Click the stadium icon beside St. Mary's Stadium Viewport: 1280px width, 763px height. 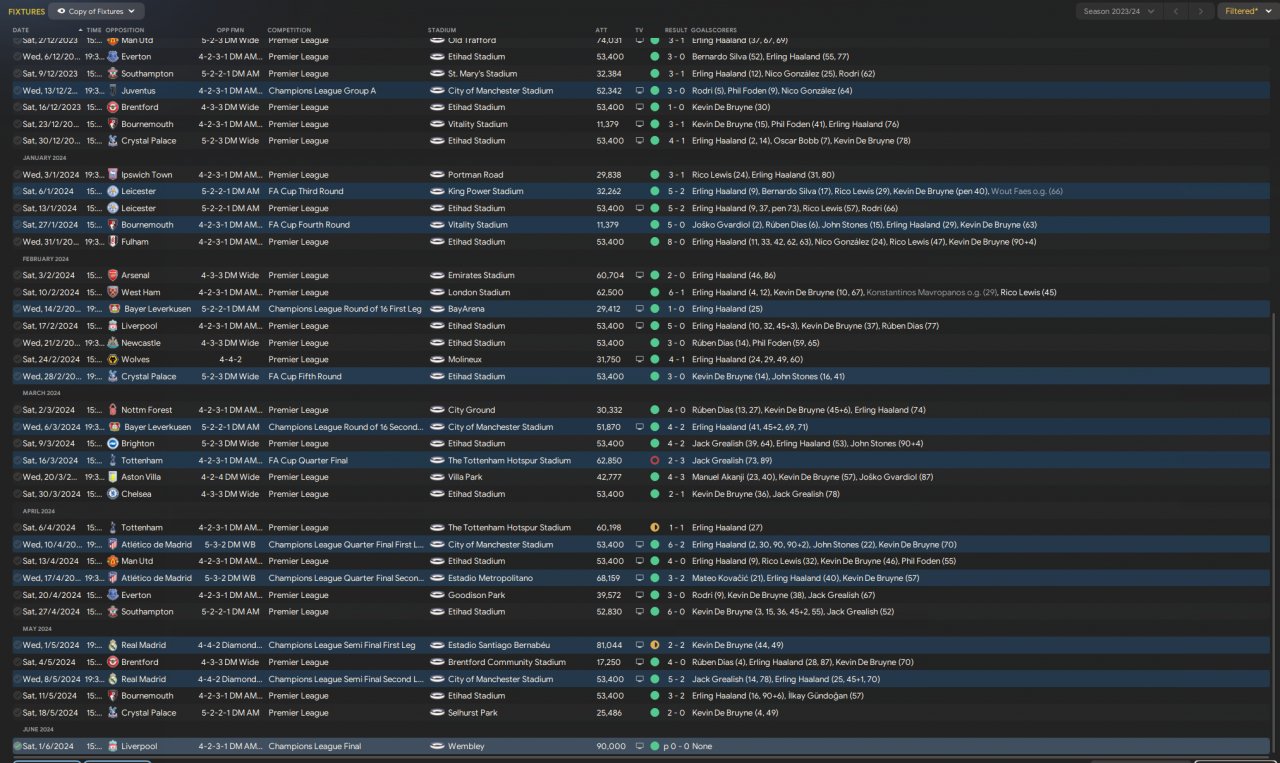437,74
